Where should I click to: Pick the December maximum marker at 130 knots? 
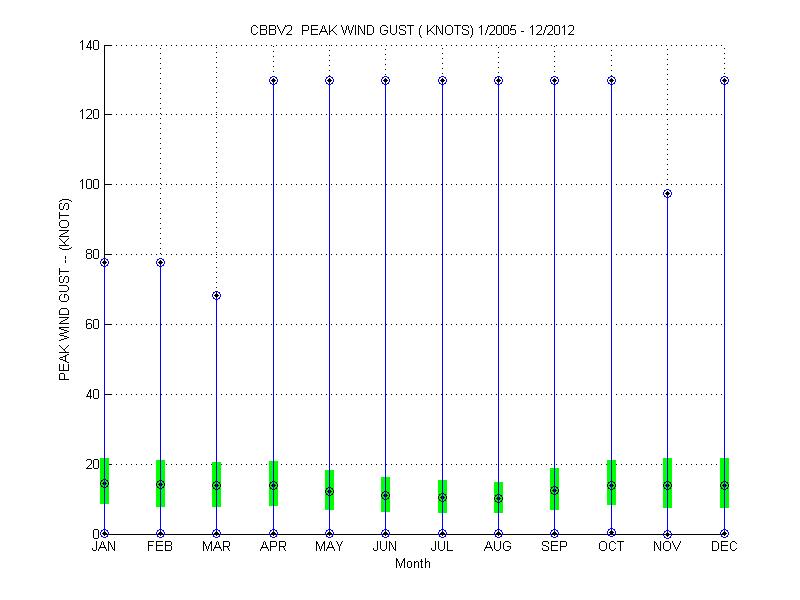[724, 80]
